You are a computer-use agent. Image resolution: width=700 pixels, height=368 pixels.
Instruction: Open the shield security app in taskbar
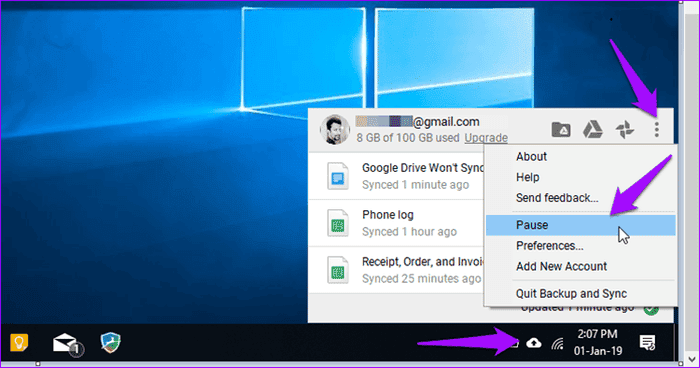110,343
